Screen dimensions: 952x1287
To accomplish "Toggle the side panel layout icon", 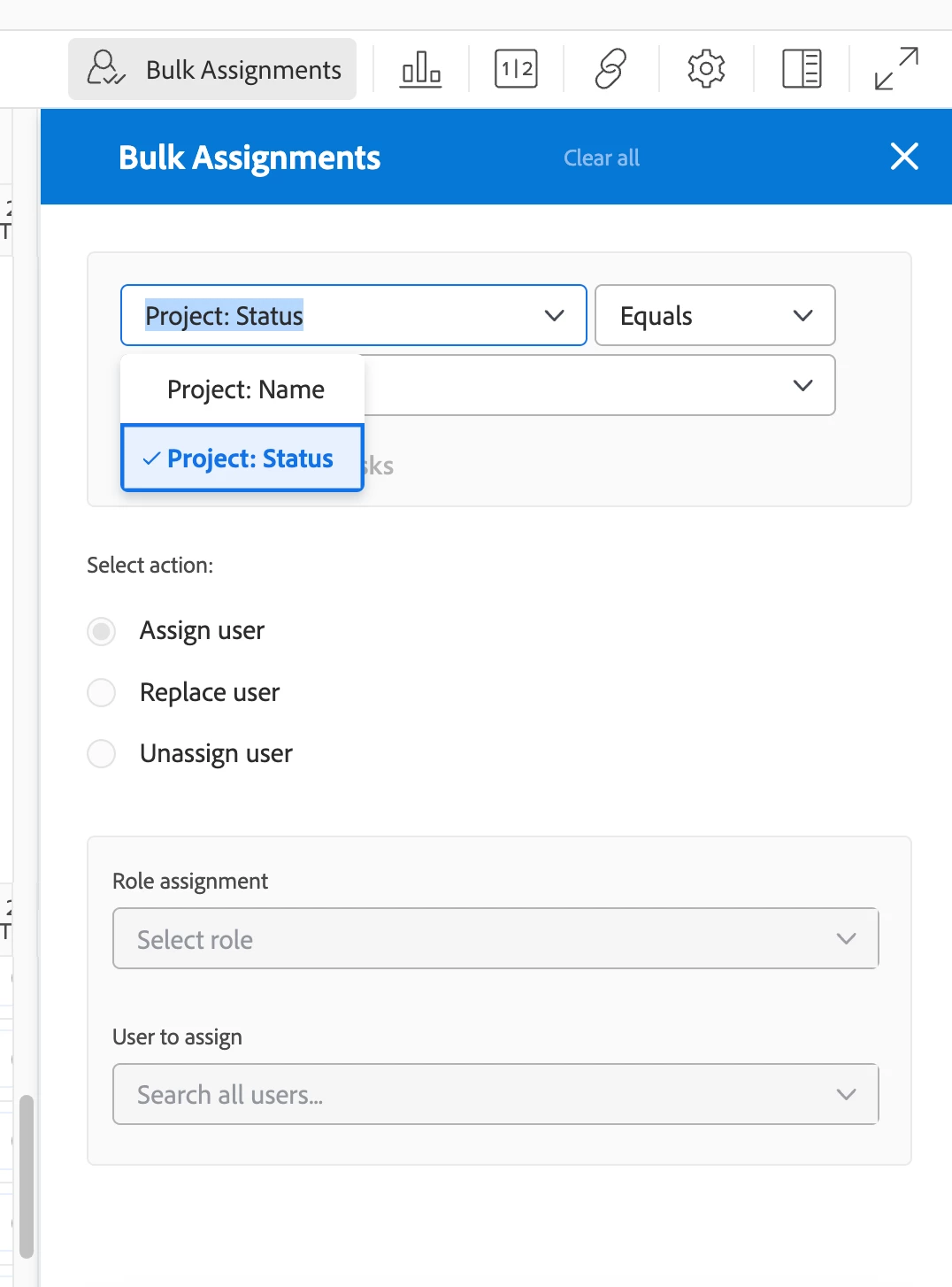I will [x=802, y=69].
